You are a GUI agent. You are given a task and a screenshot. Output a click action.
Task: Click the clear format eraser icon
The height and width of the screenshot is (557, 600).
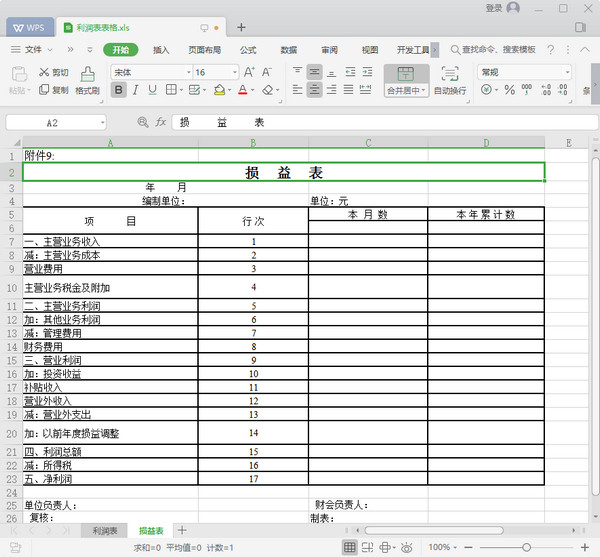pos(267,90)
